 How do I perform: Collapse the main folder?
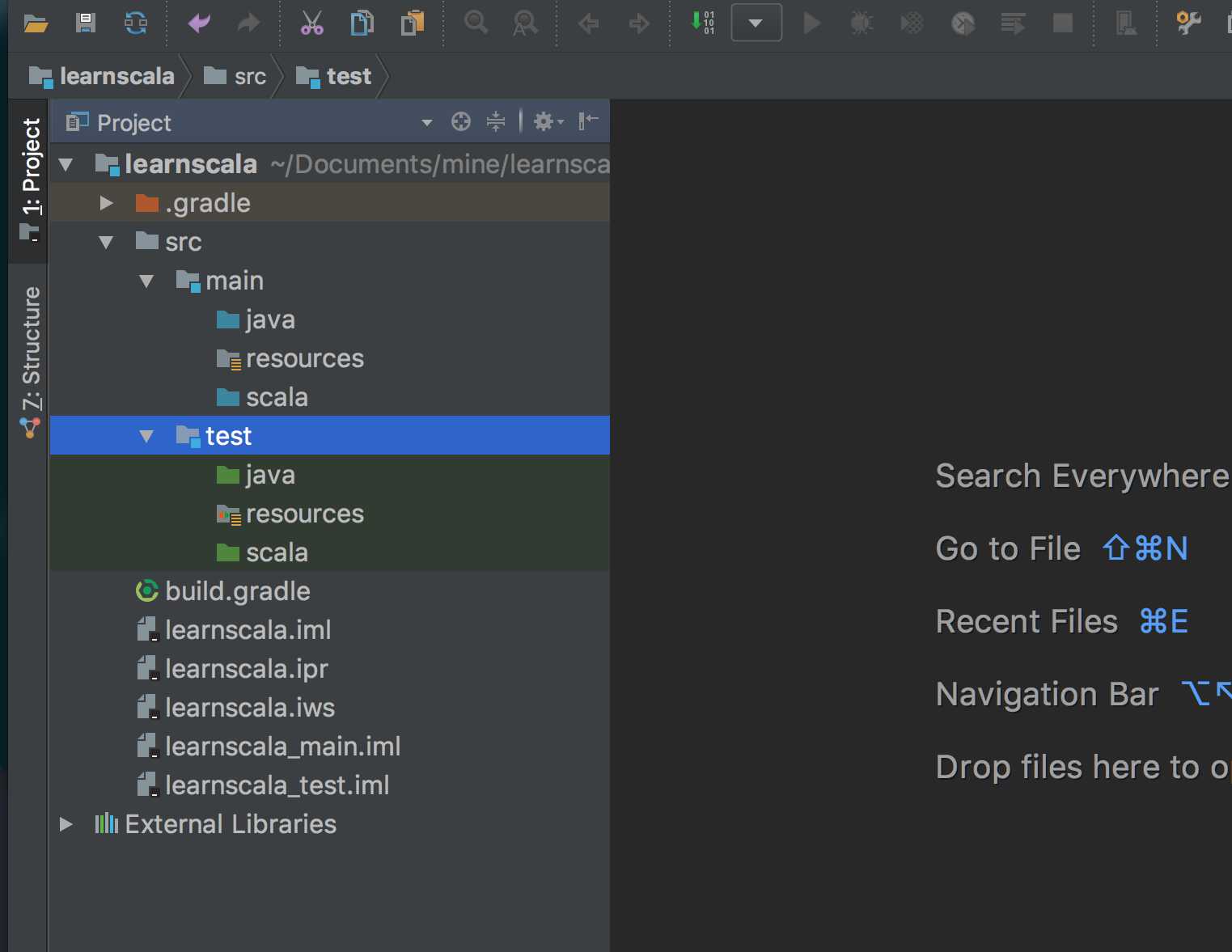tap(146, 281)
